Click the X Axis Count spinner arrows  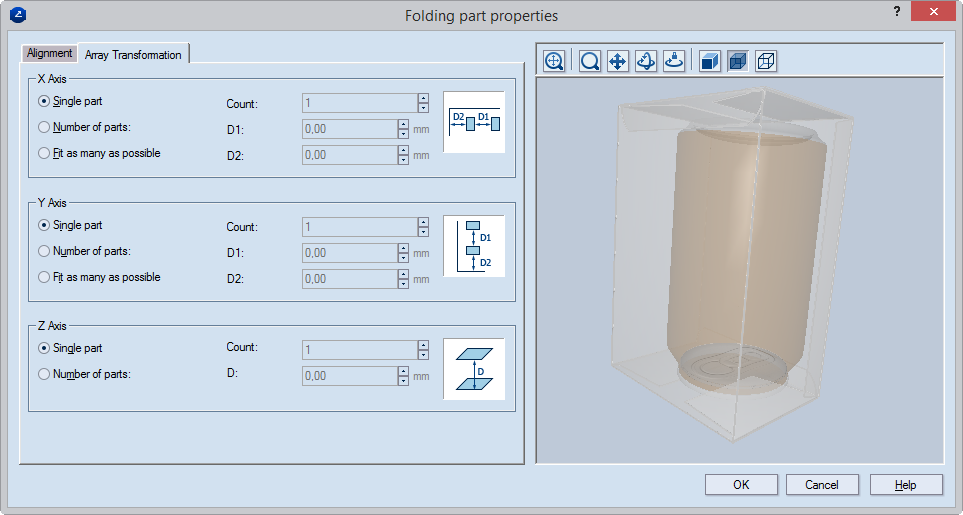[423, 103]
